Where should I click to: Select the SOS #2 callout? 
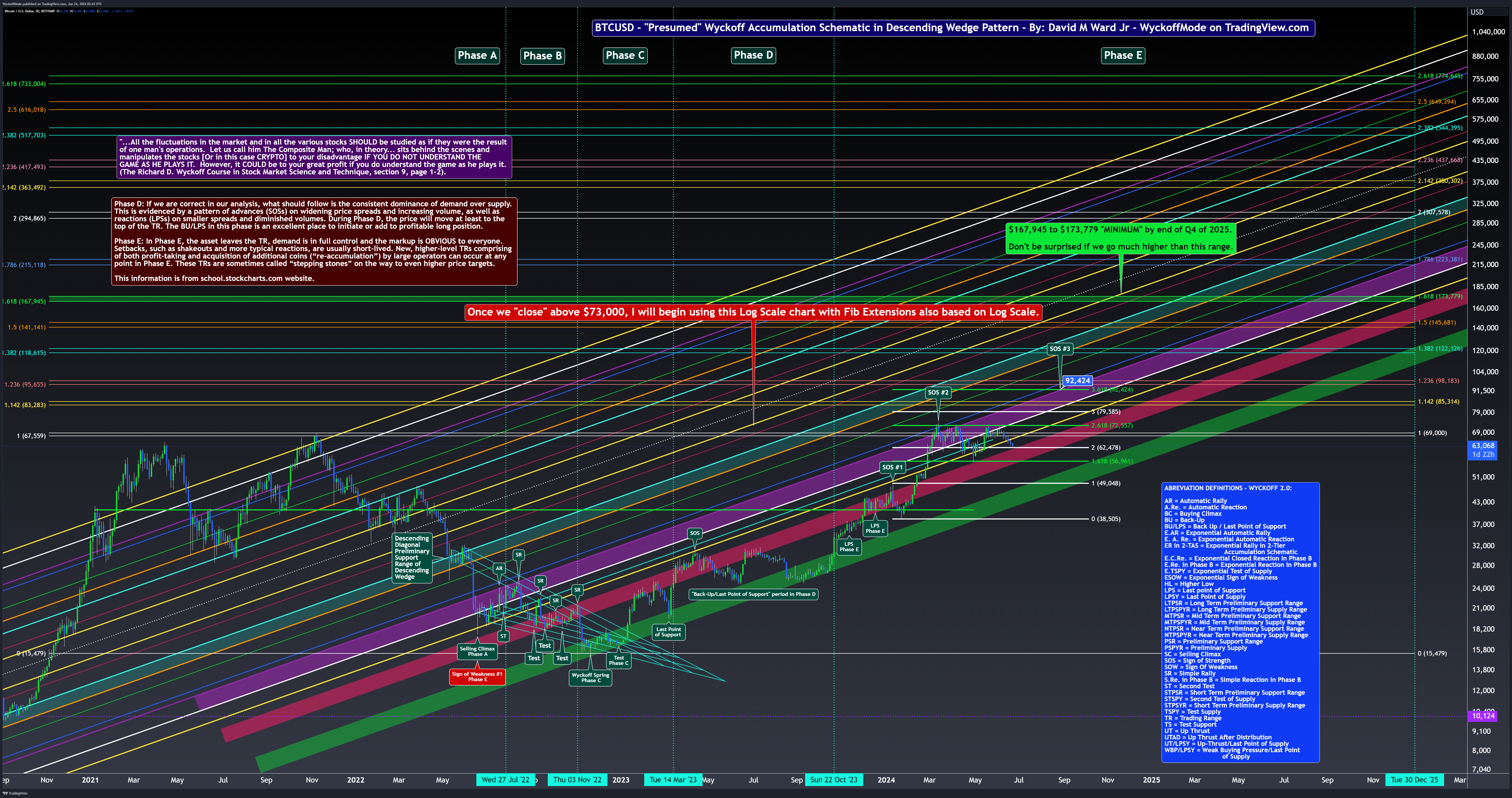[938, 392]
